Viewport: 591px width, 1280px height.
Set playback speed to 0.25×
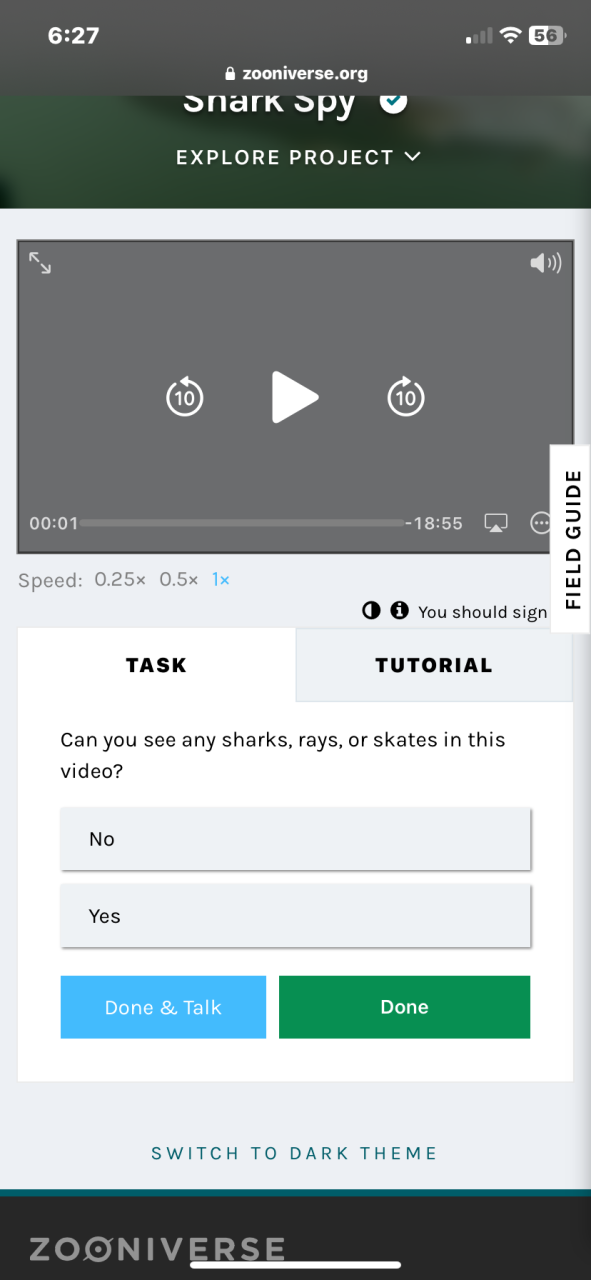[x=120, y=579]
